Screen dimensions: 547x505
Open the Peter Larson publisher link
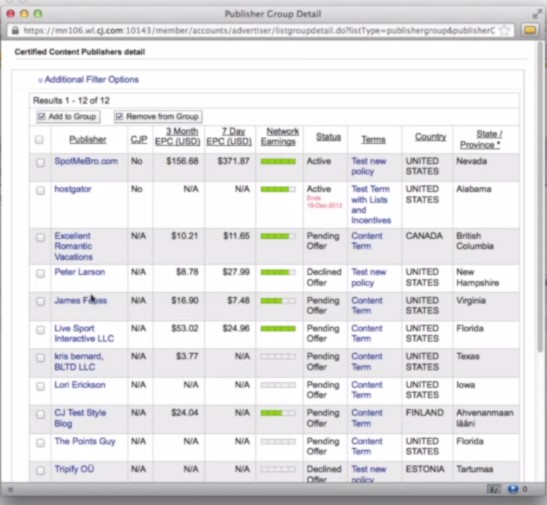(80, 272)
